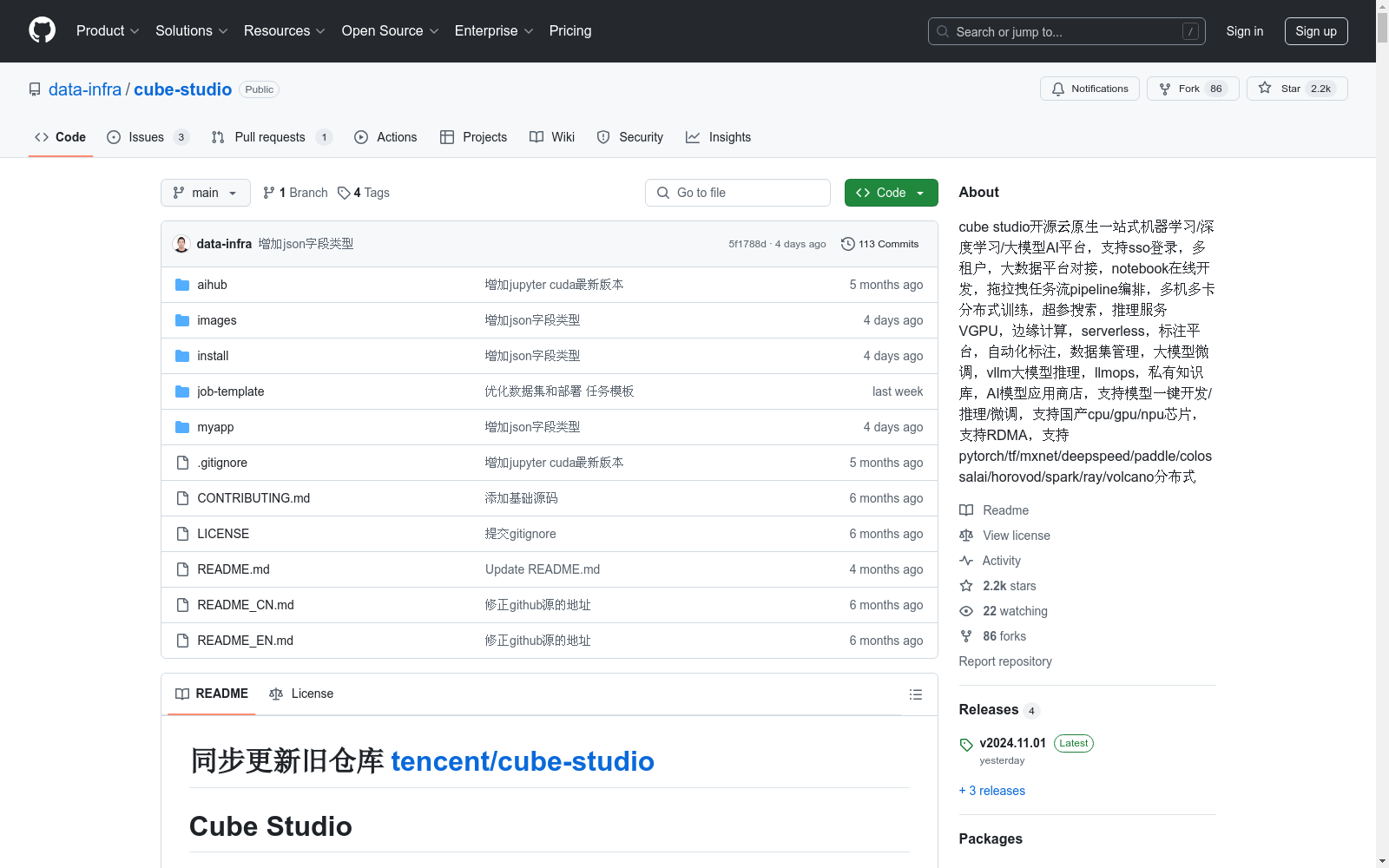The height and width of the screenshot is (868, 1389).
Task: Click the GitHub logo icon
Action: [42, 30]
